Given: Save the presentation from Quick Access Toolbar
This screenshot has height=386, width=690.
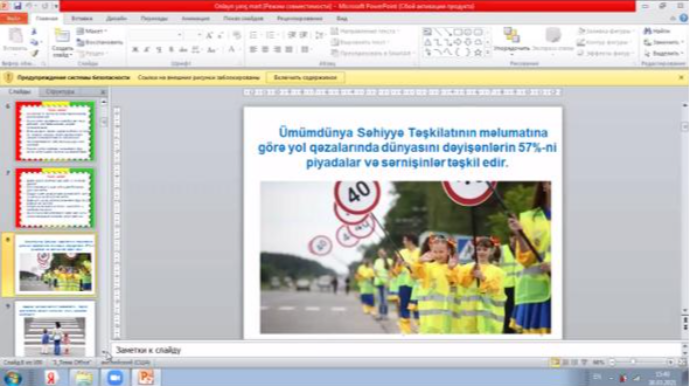Looking at the screenshot, I should coord(18,6).
